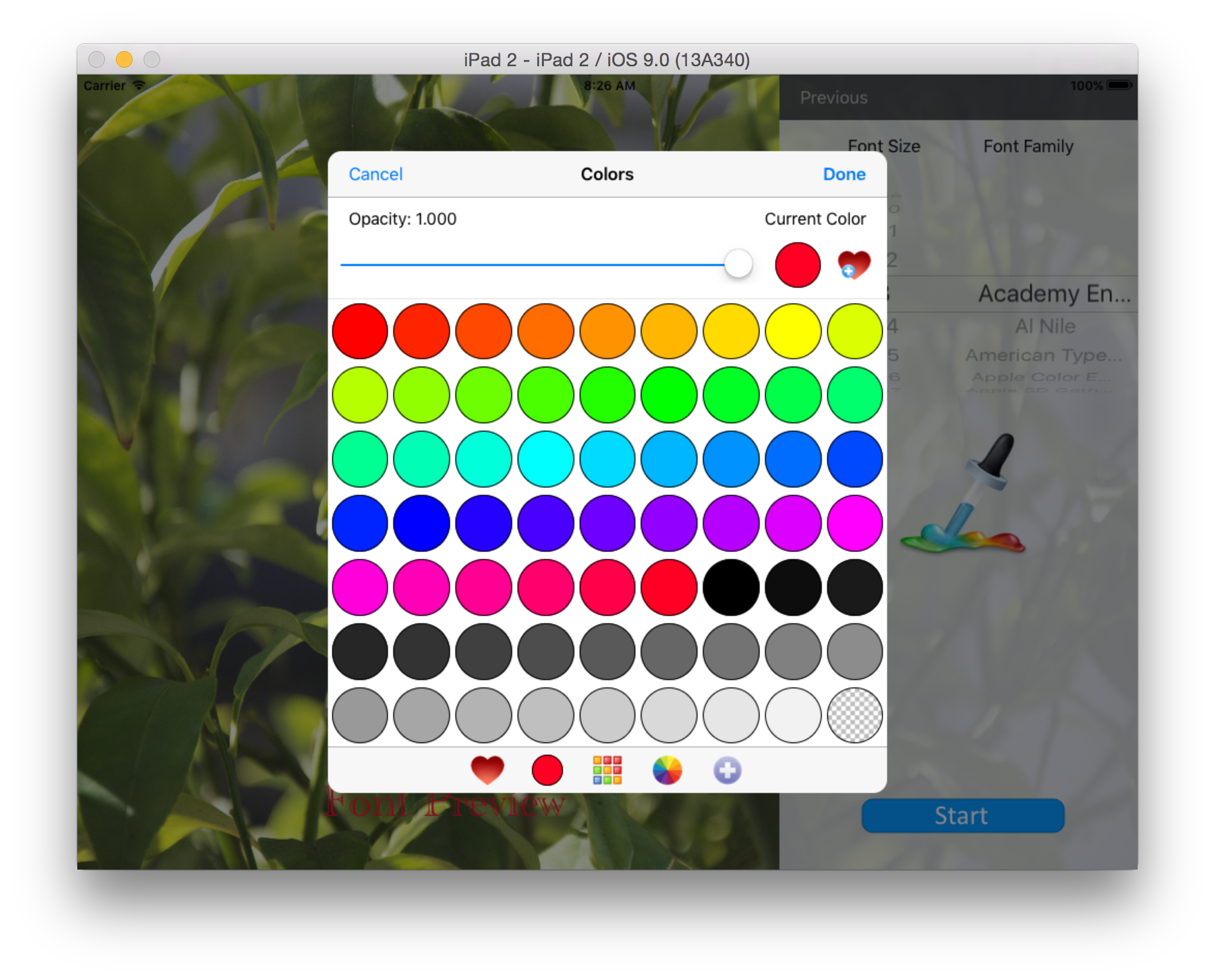The width and height of the screenshot is (1215, 980).
Task: Click the Opacity: 1.000 label
Action: click(x=402, y=219)
